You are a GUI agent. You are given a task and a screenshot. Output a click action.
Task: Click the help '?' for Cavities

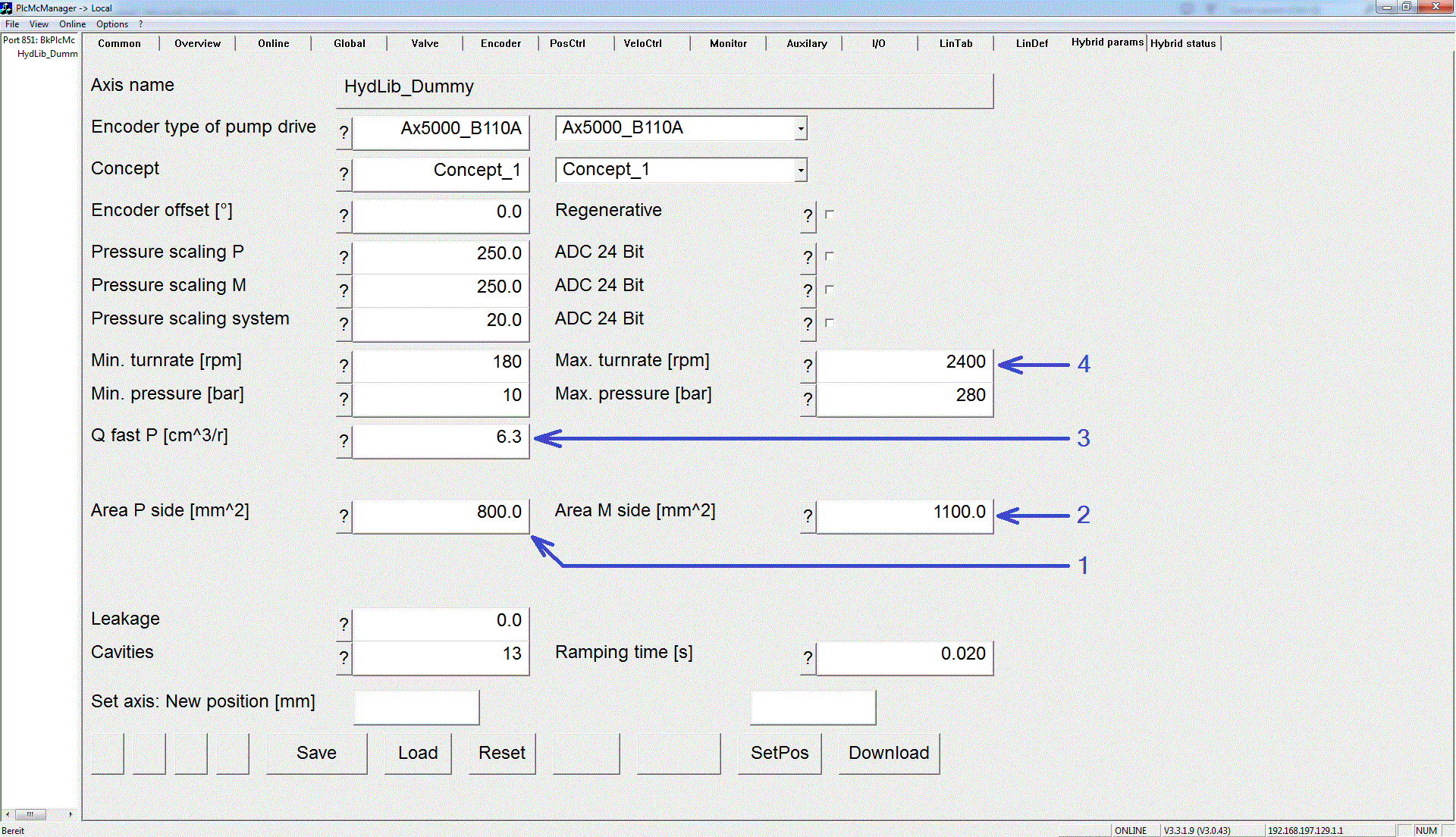(x=344, y=657)
